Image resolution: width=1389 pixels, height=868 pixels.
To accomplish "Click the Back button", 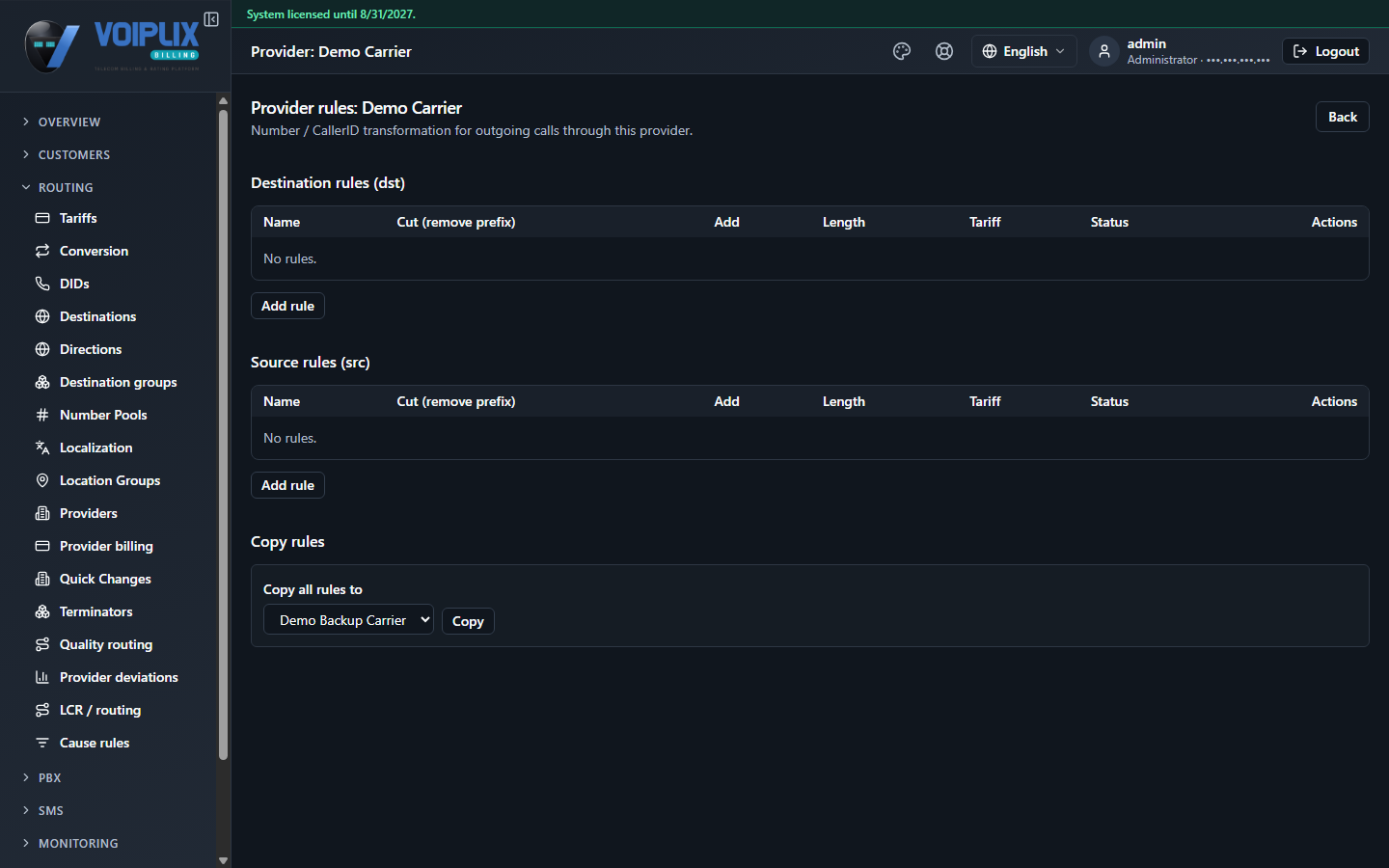I will (x=1342, y=117).
